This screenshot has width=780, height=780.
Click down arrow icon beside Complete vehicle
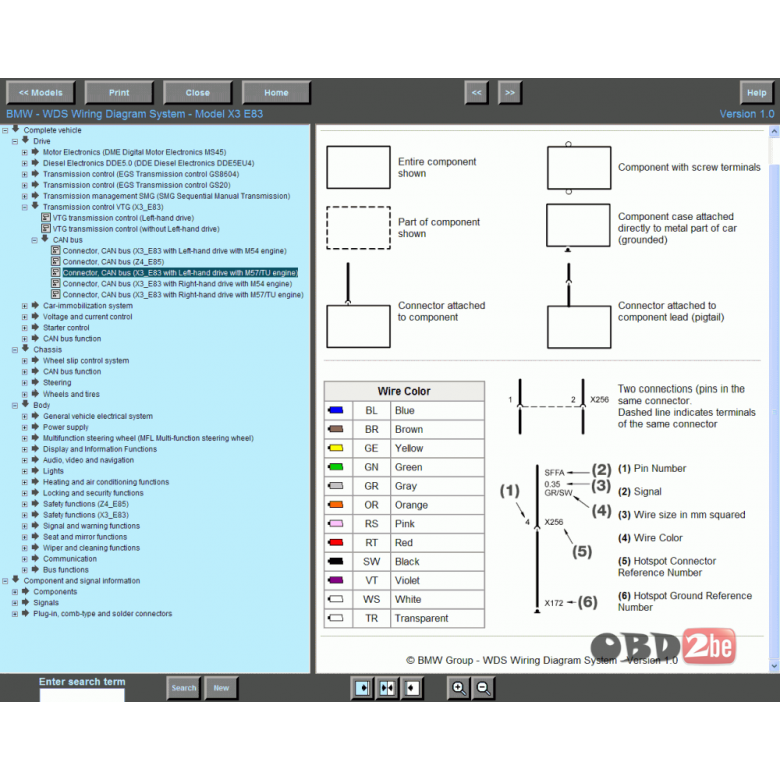(x=15, y=129)
